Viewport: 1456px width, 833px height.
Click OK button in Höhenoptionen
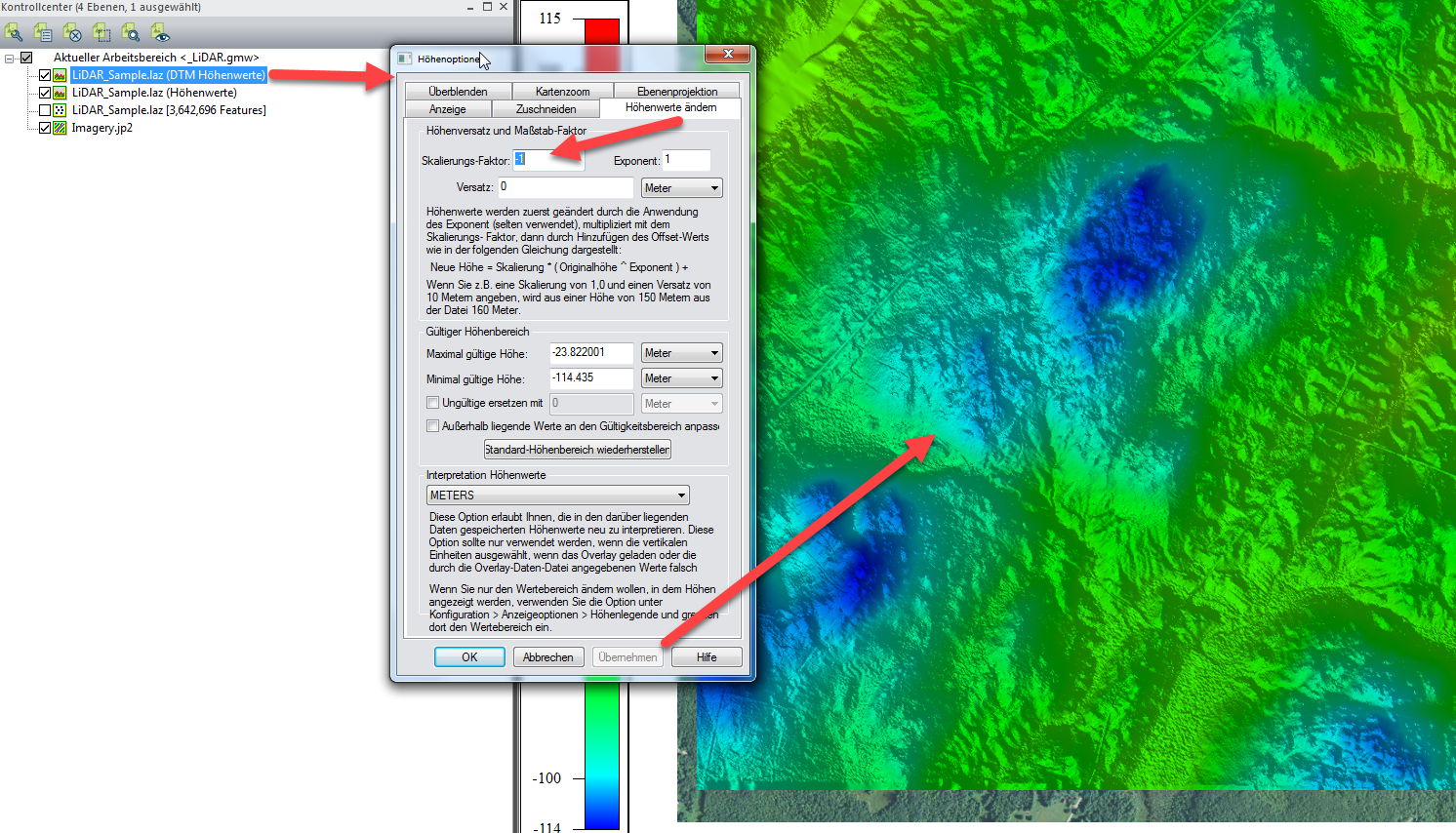[x=469, y=657]
